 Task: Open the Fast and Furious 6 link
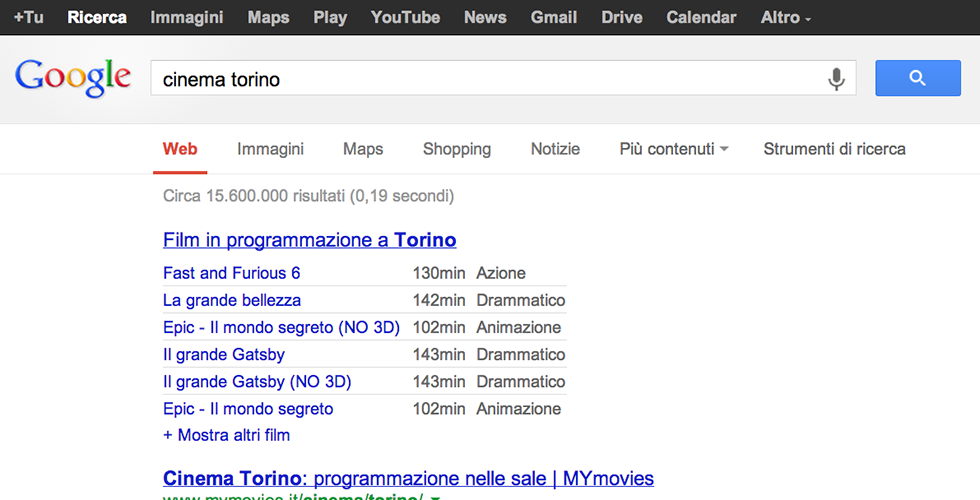click(x=231, y=273)
